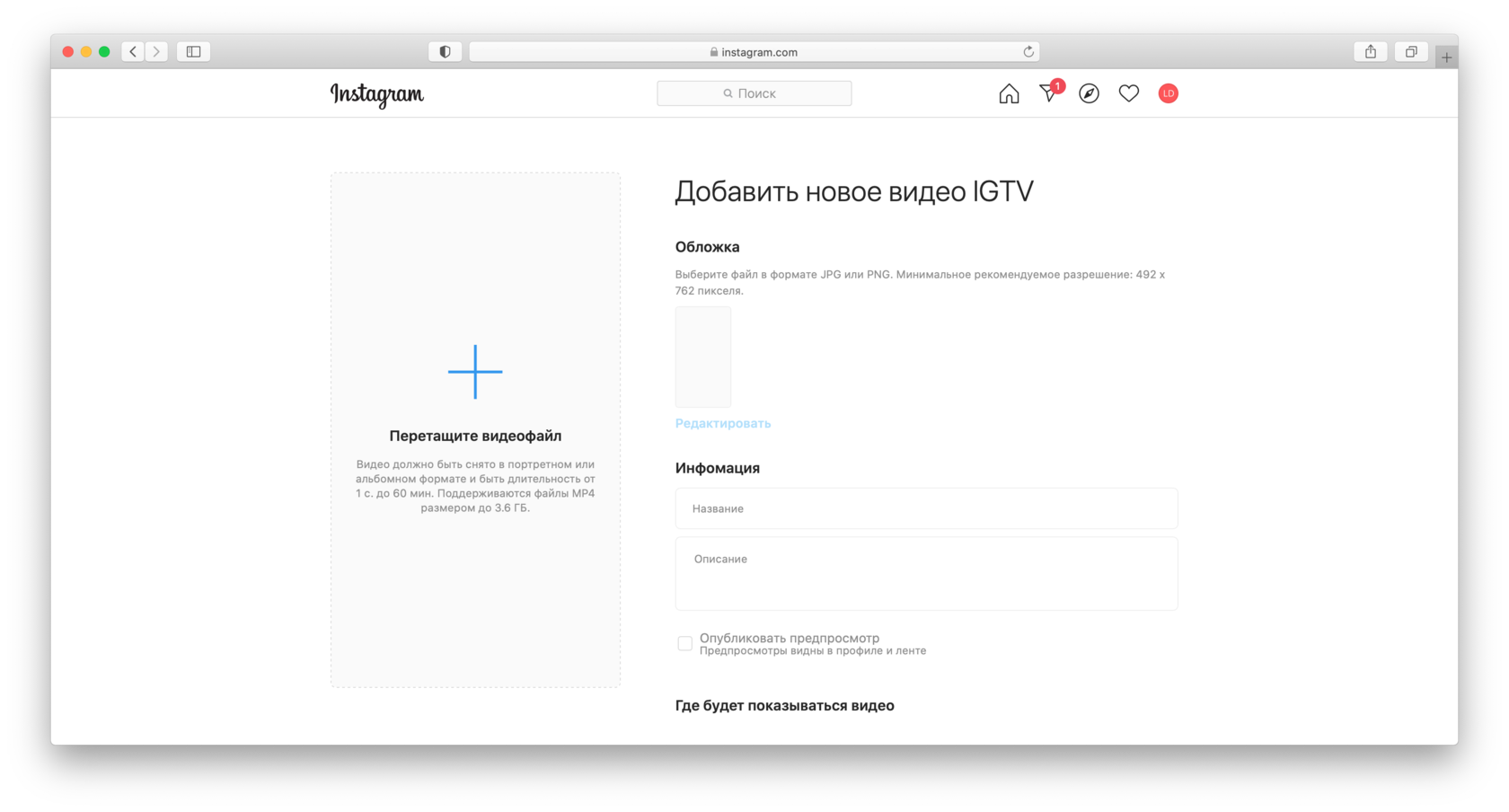Reload the page in address bar
The height and width of the screenshot is (812, 1509).
(x=1028, y=52)
